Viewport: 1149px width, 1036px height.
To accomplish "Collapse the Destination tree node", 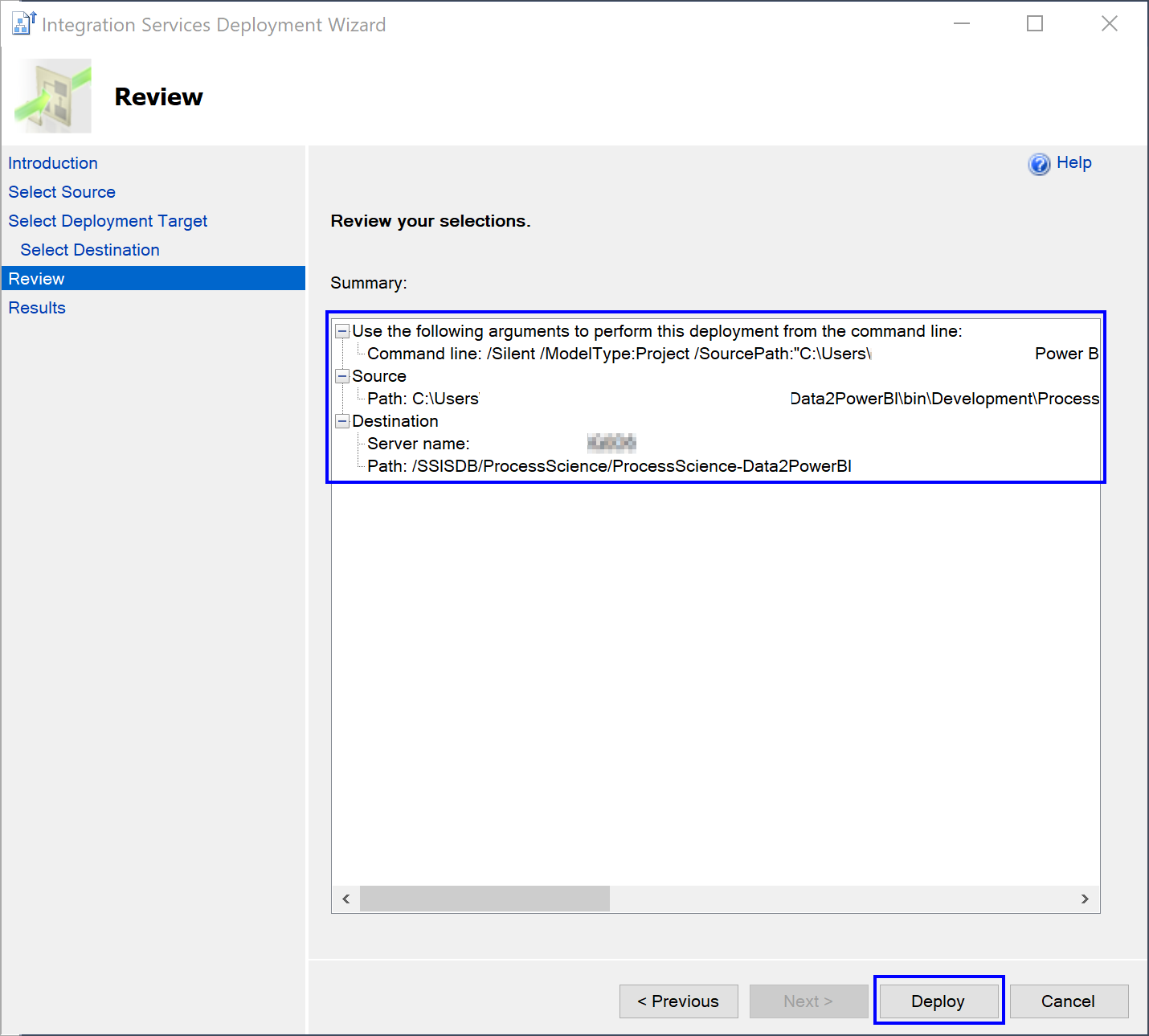I will point(342,421).
